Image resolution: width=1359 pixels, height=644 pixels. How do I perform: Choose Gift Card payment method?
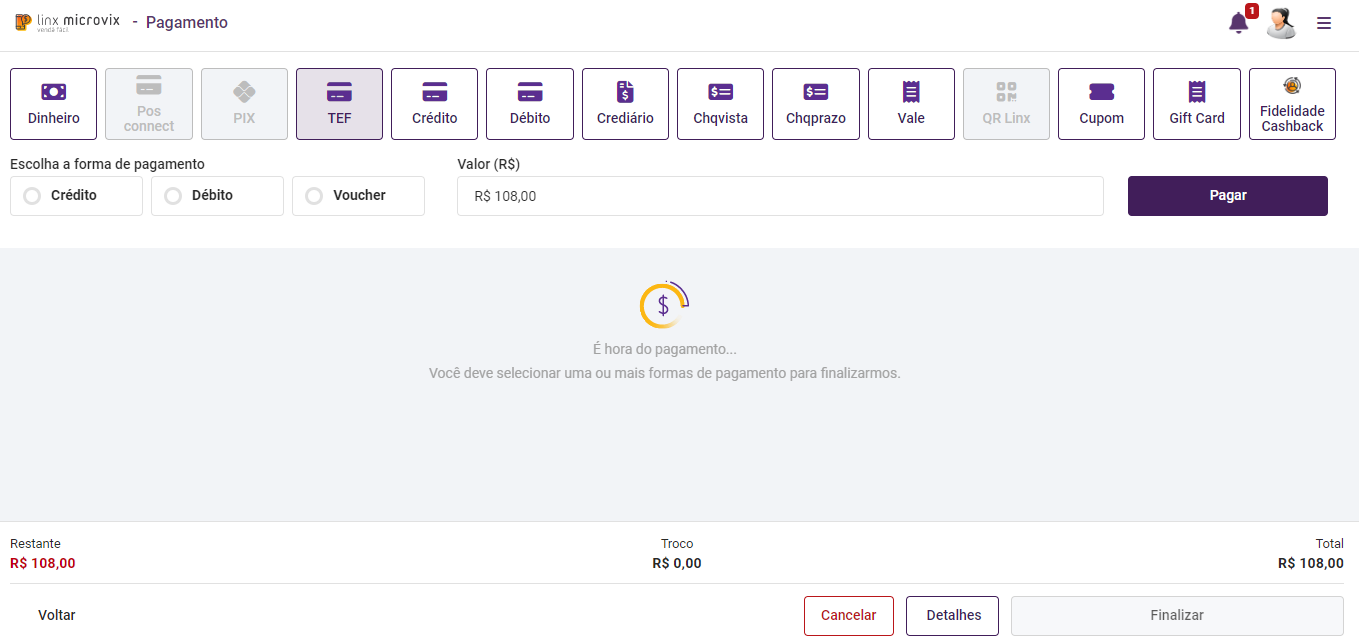coord(1196,104)
